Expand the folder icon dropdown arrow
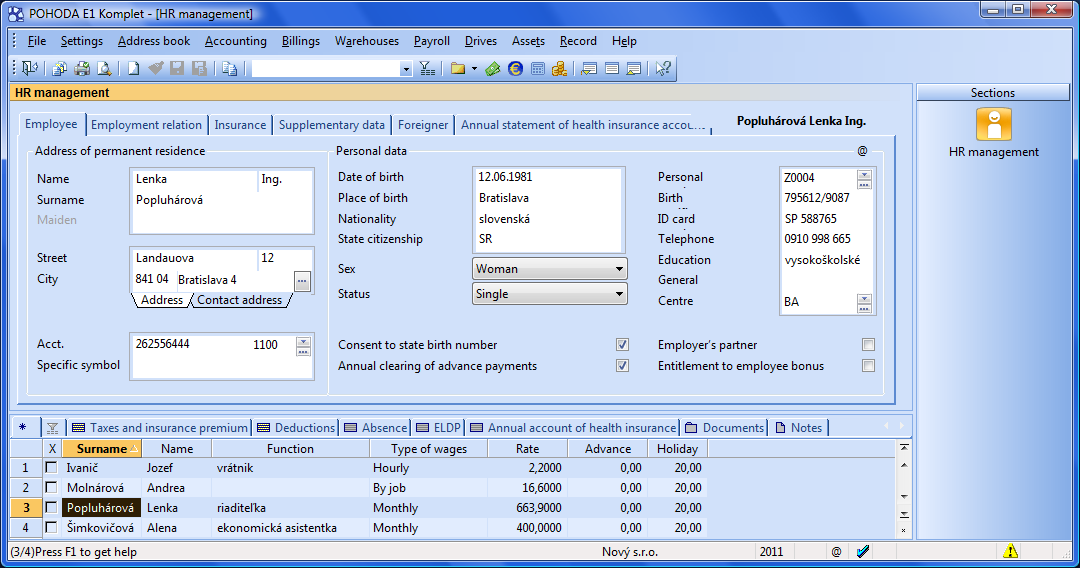The height and width of the screenshot is (568, 1080). (475, 68)
